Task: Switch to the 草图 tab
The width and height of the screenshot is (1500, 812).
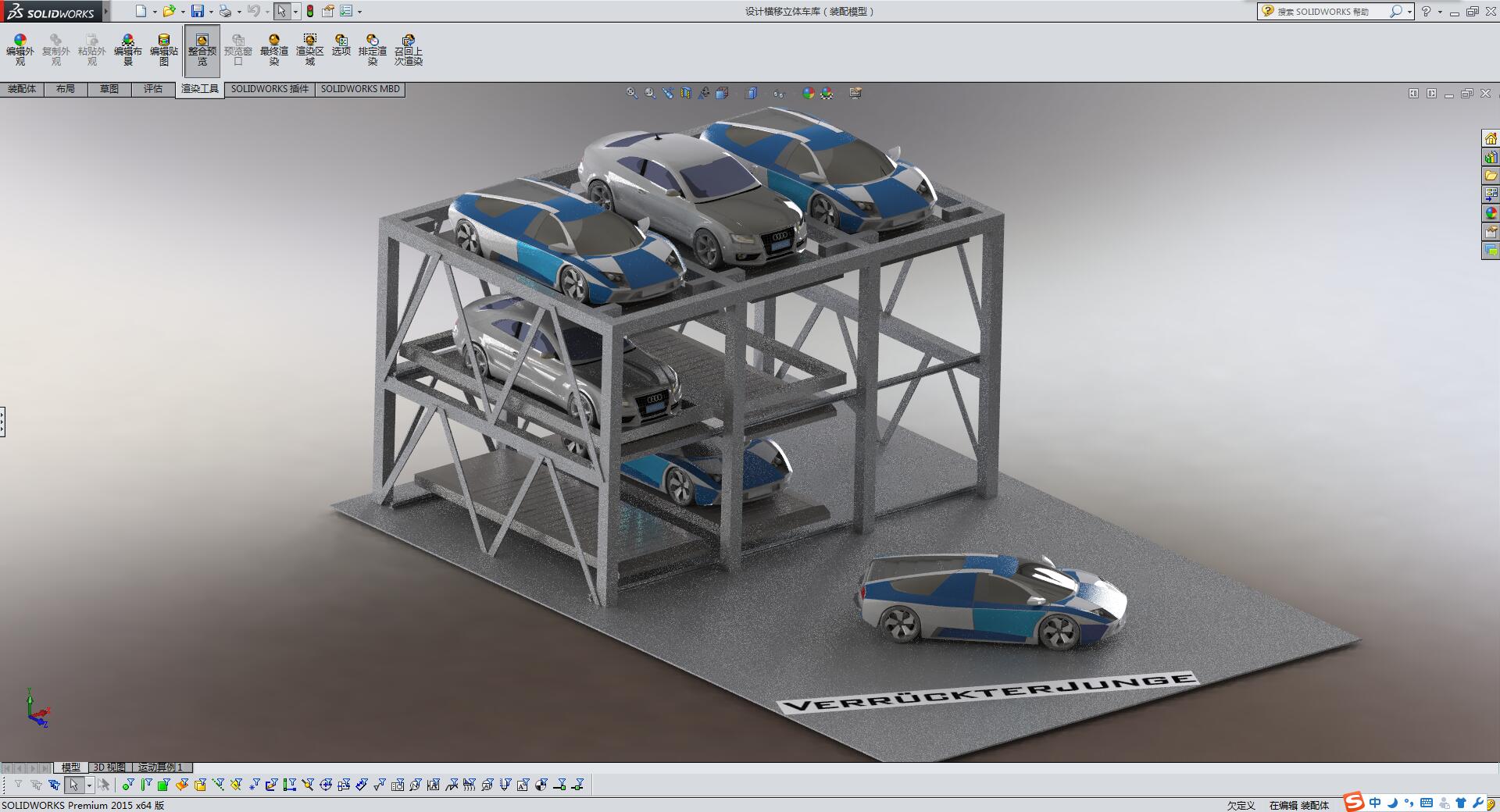Action: click(x=109, y=89)
